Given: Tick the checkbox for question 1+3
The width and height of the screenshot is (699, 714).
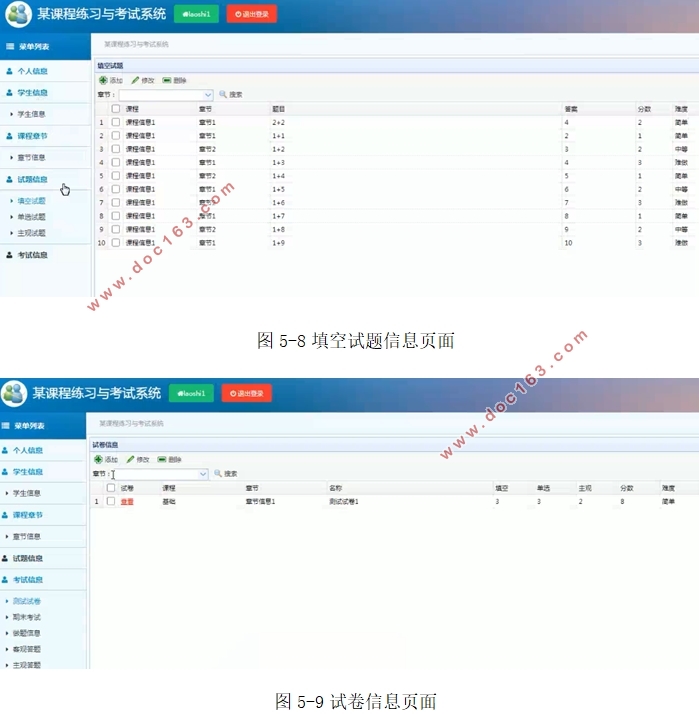Looking at the screenshot, I should point(116,162).
